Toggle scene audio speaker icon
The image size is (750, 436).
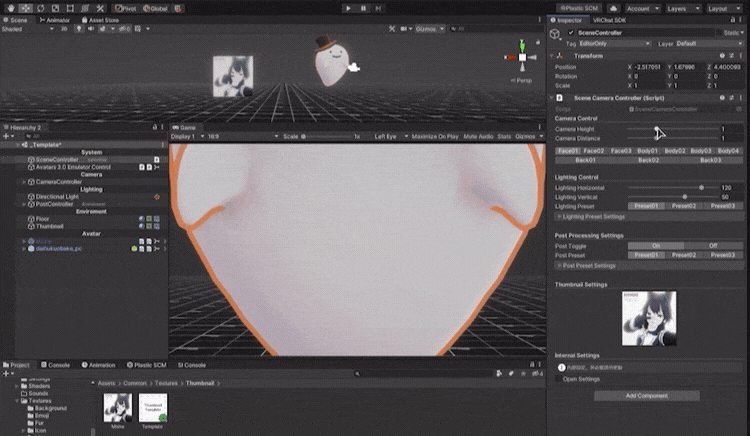pos(91,29)
